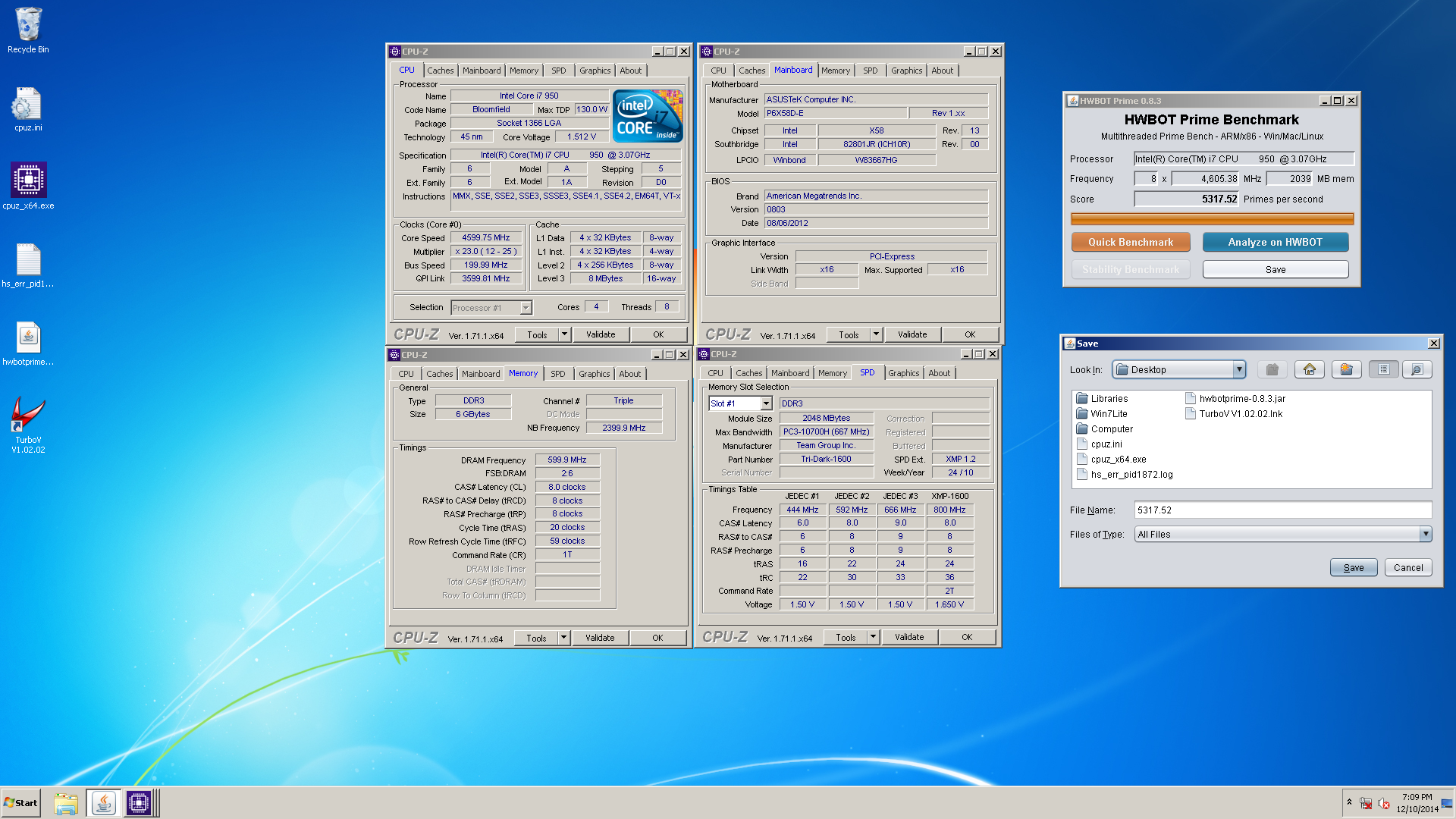The image size is (1456, 819).
Task: Select the hwbotprime-0.8.3.jar file icon in the Save dialog
Action: point(1191,398)
